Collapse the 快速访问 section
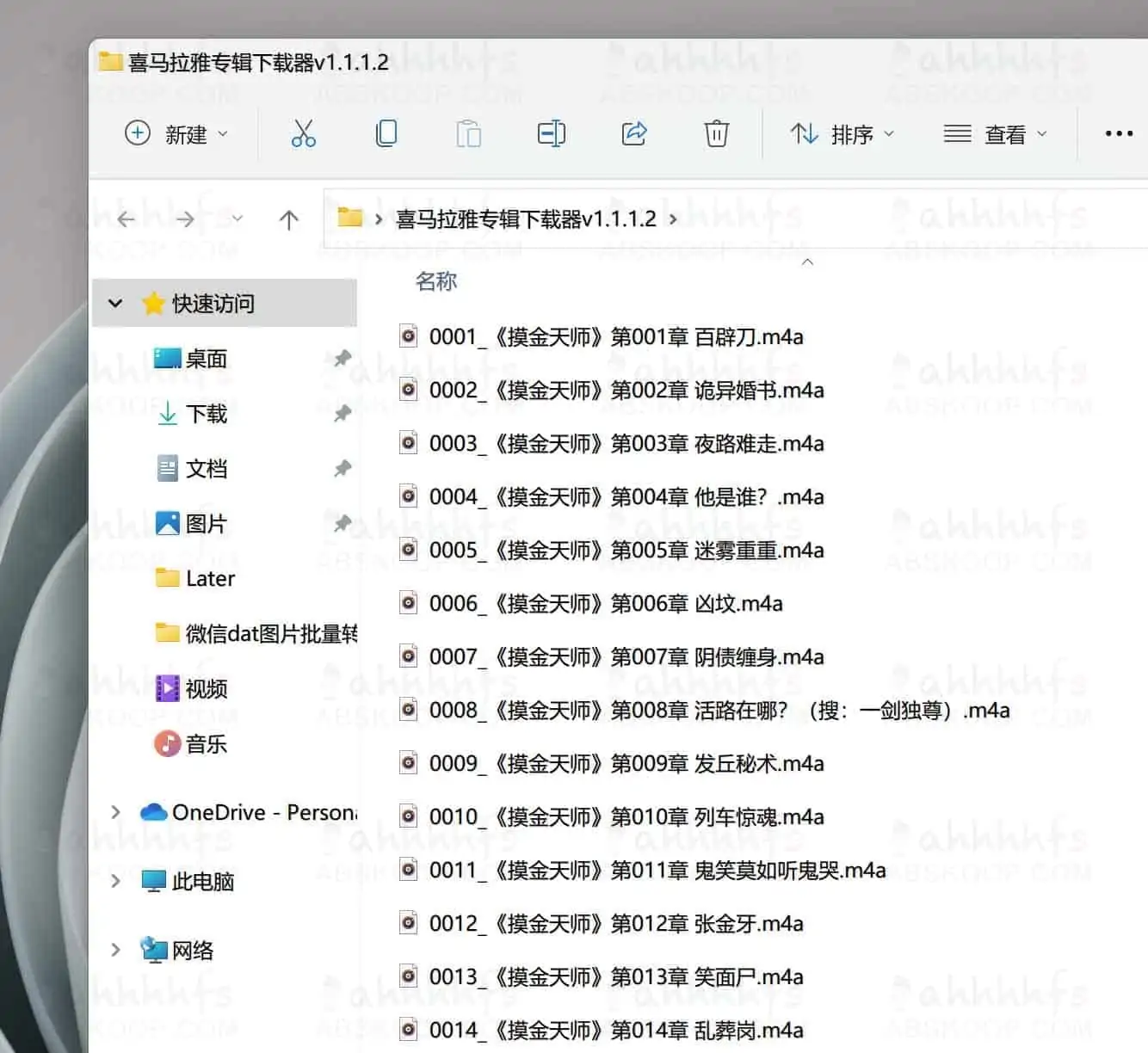Image resolution: width=1148 pixels, height=1053 pixels. click(x=116, y=303)
